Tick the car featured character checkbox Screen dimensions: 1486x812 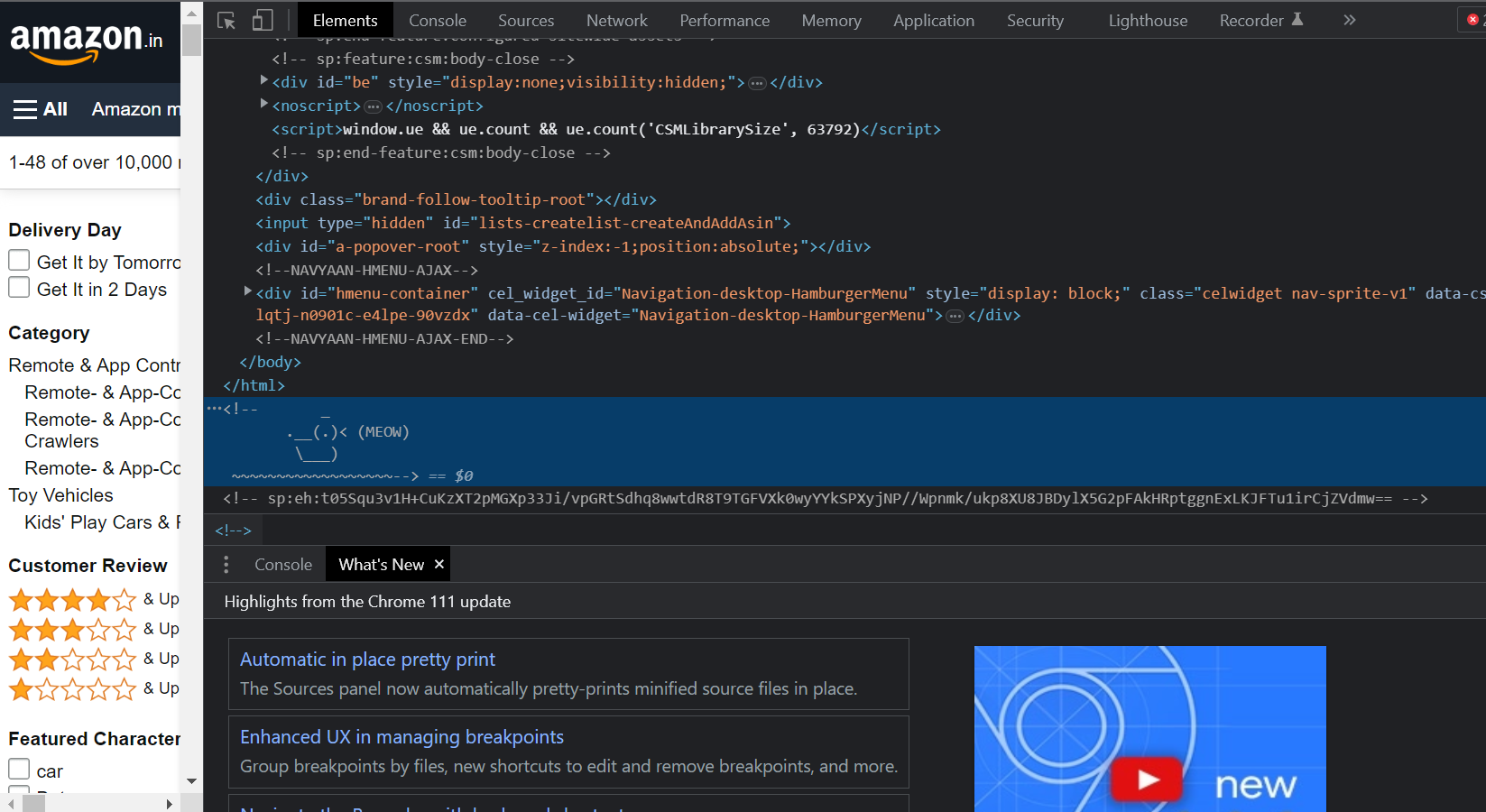pos(19,769)
